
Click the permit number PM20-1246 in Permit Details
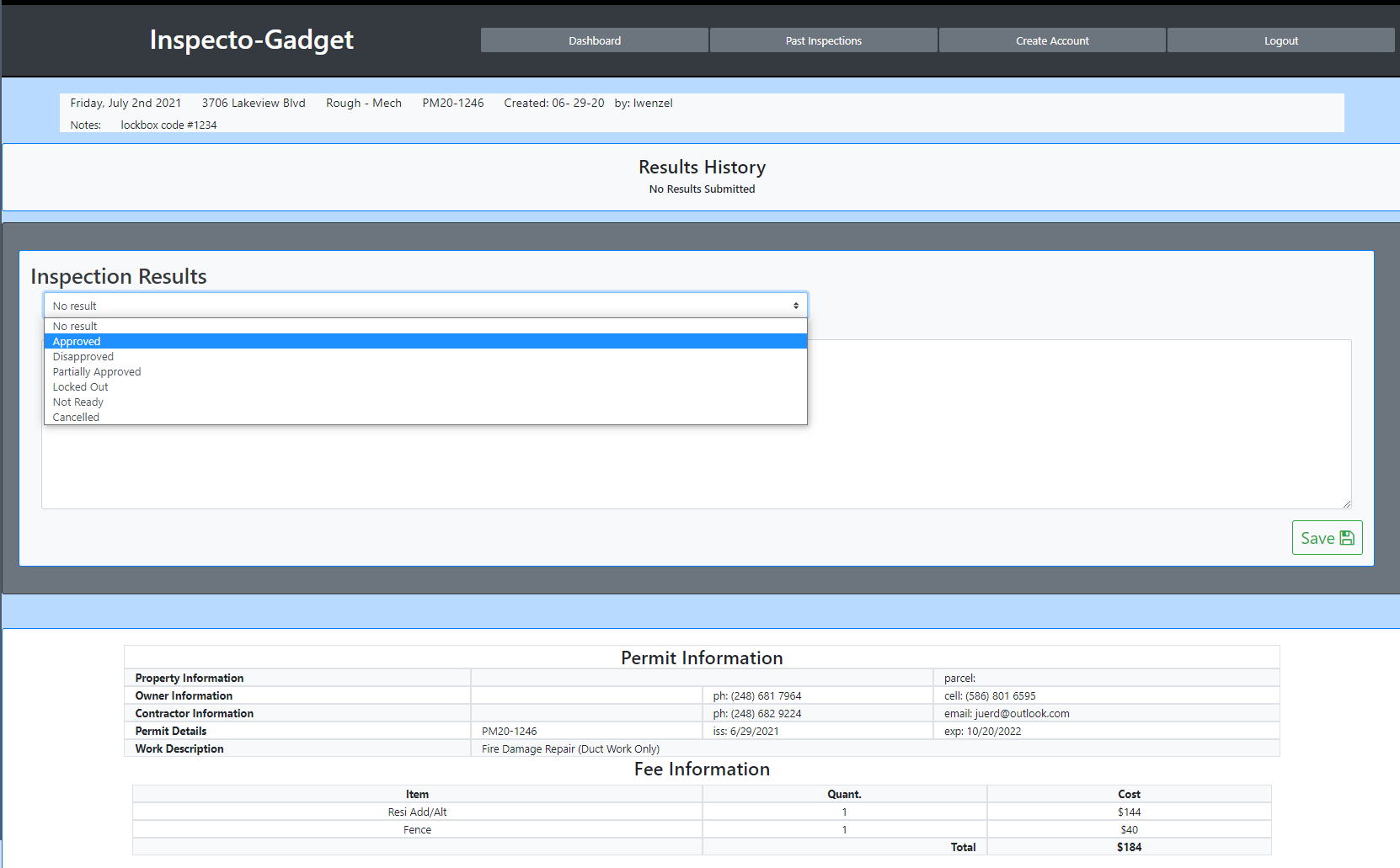point(510,731)
